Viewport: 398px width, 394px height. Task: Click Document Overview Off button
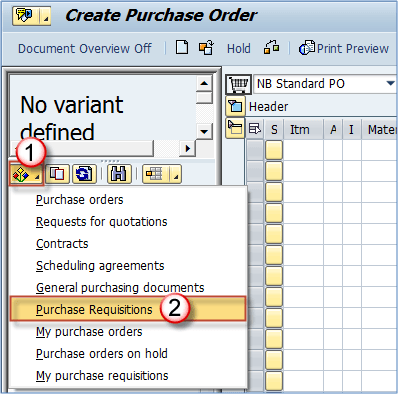[x=85, y=49]
